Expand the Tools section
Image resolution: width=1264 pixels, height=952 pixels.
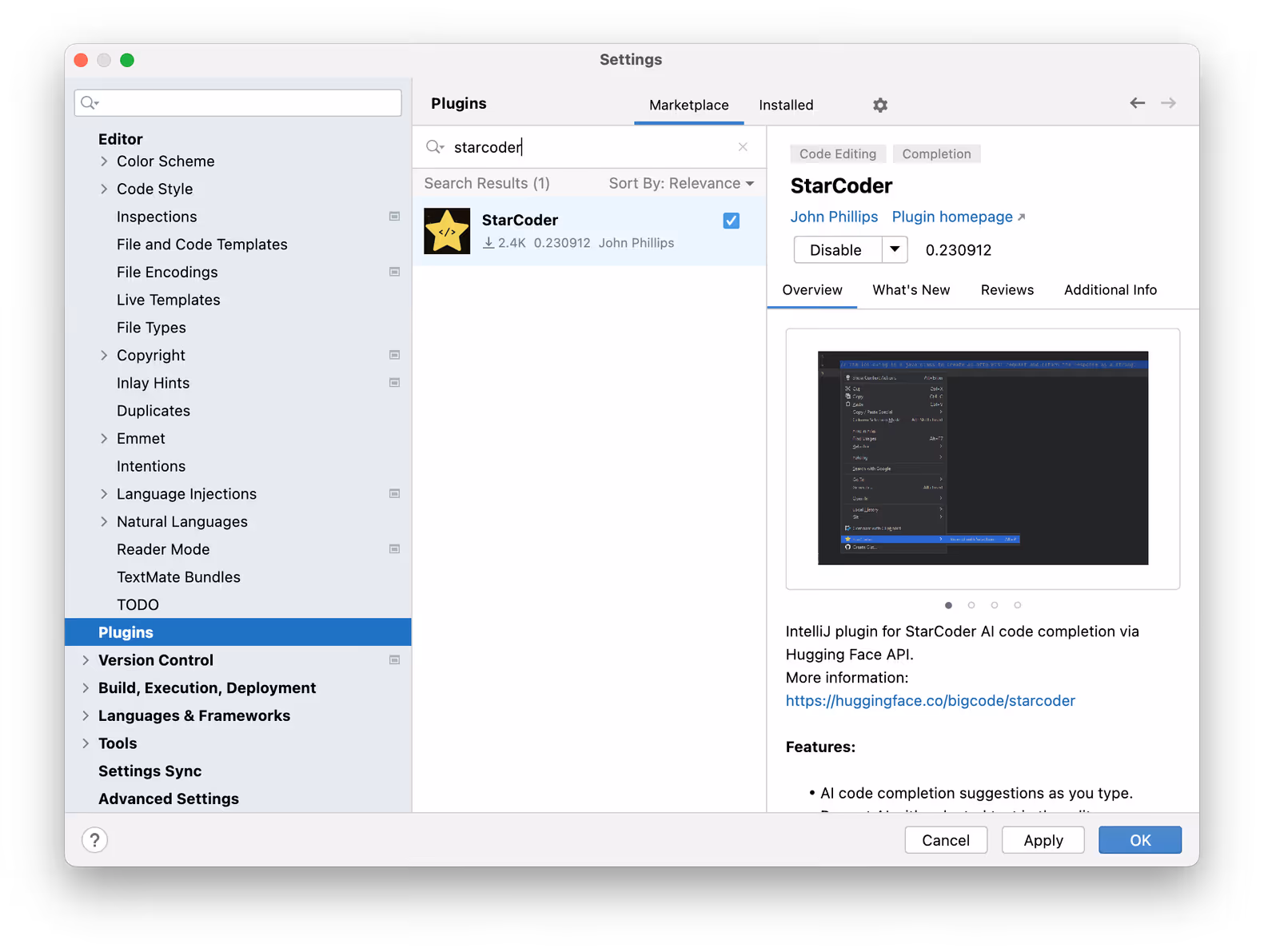(x=86, y=743)
